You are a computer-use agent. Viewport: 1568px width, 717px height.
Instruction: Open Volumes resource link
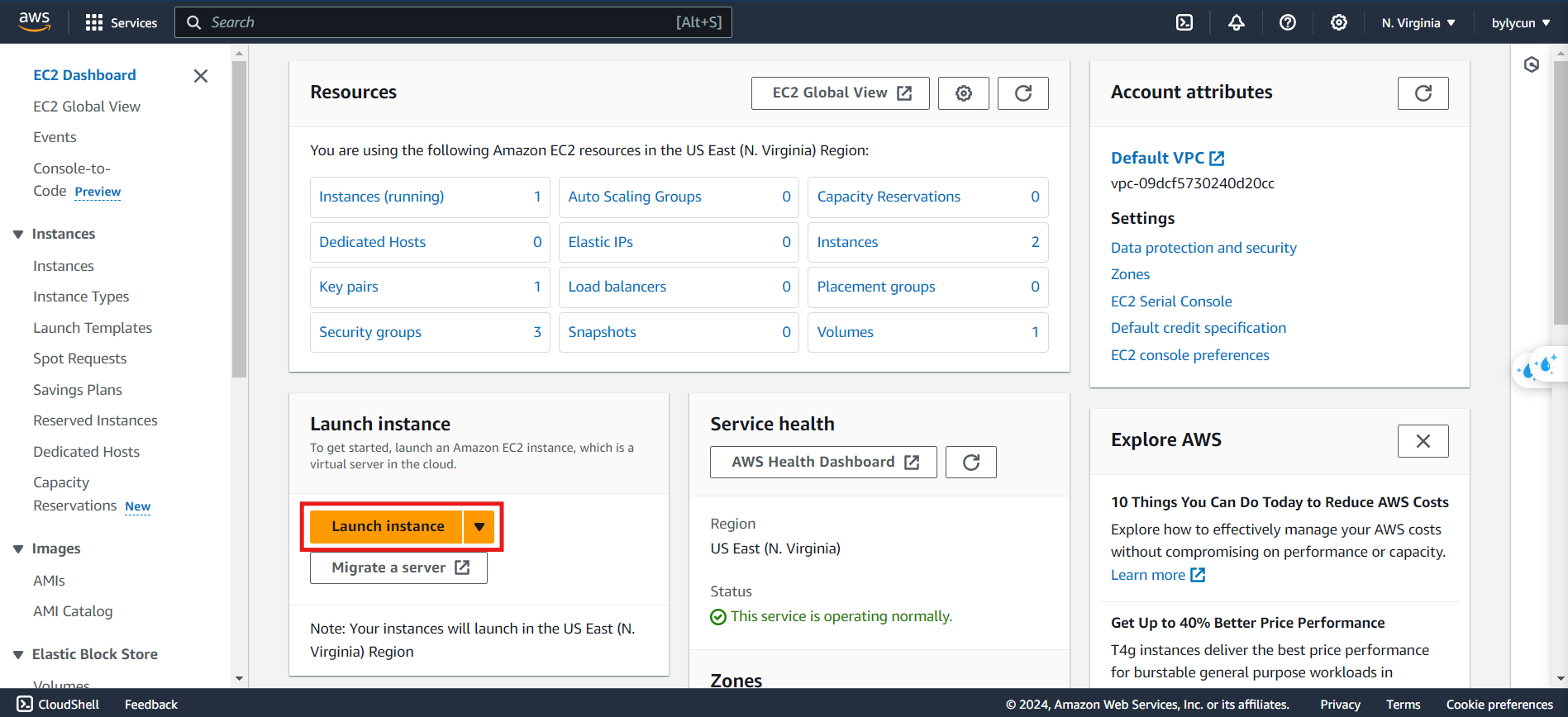pos(845,332)
